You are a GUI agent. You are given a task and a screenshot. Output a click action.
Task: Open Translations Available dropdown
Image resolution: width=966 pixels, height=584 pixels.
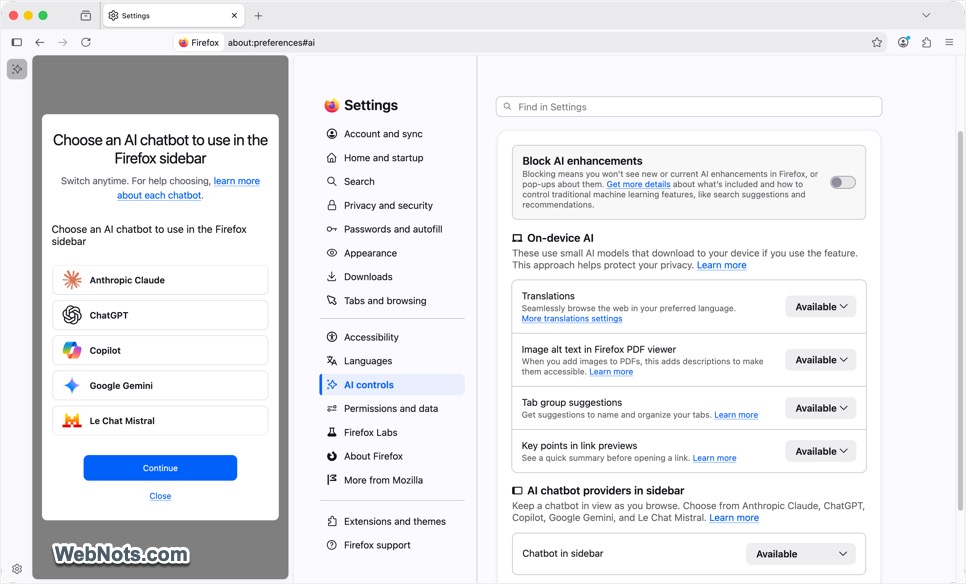tap(821, 307)
